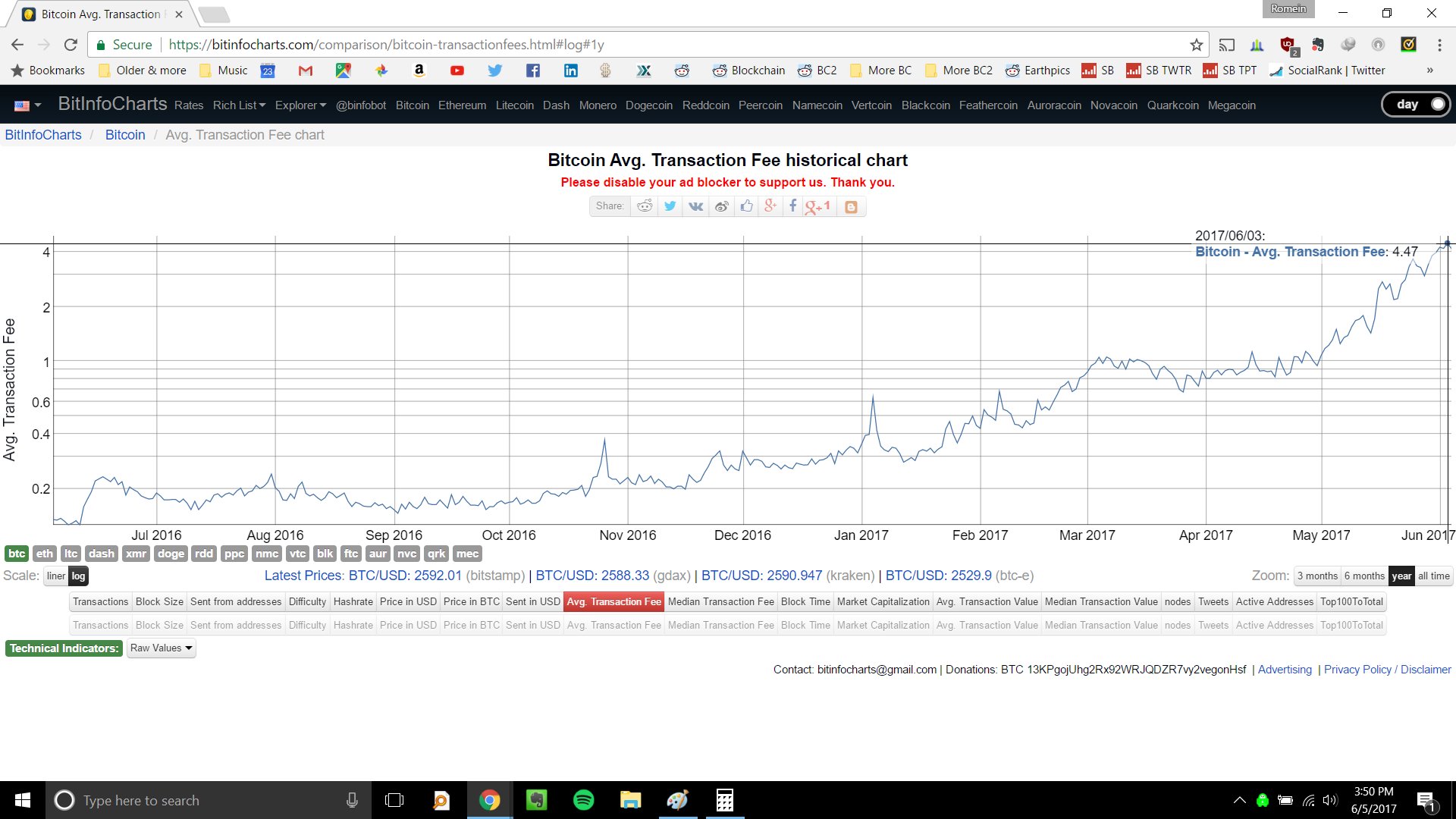Switch chart scale to log
This screenshot has height=819, width=1456.
79,576
